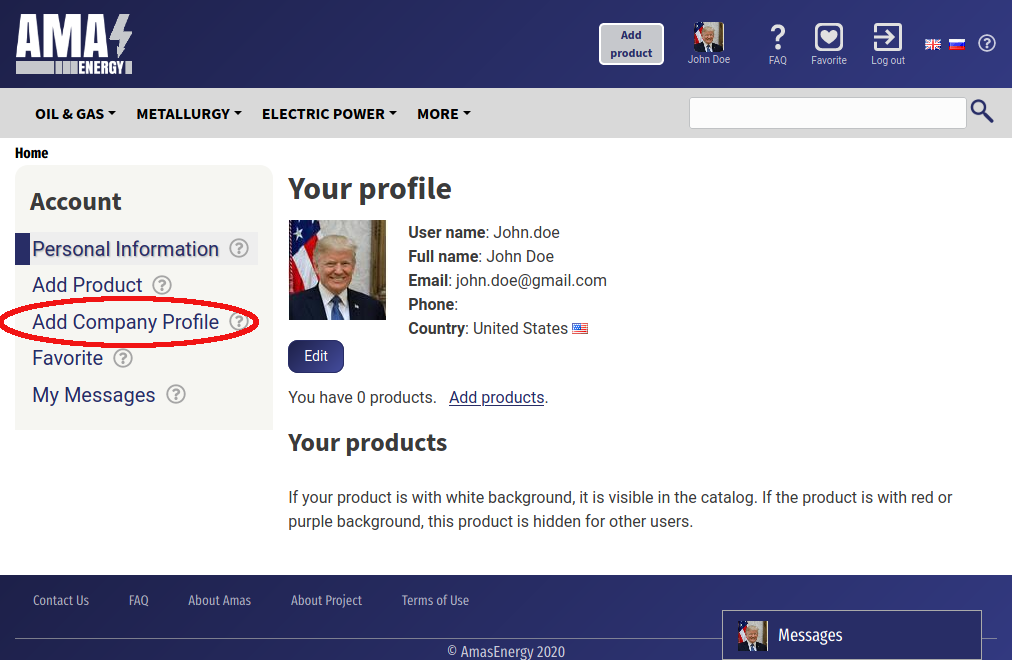Switch language to English flag

pos(933,45)
